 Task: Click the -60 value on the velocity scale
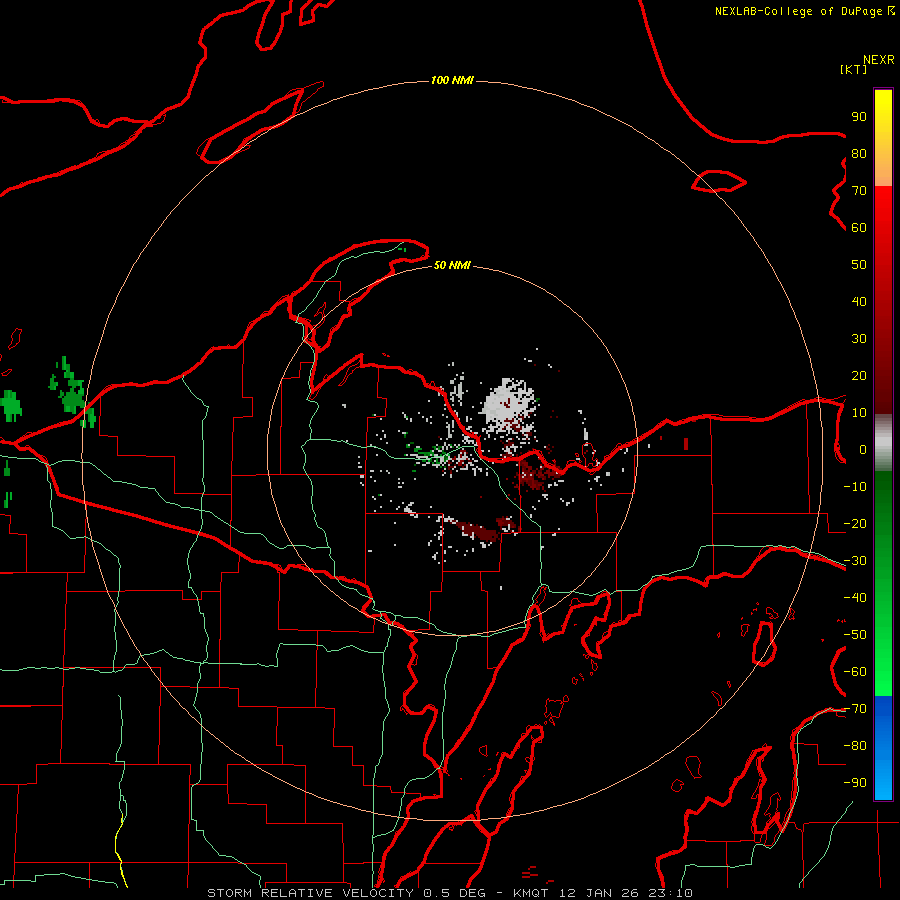(855, 672)
